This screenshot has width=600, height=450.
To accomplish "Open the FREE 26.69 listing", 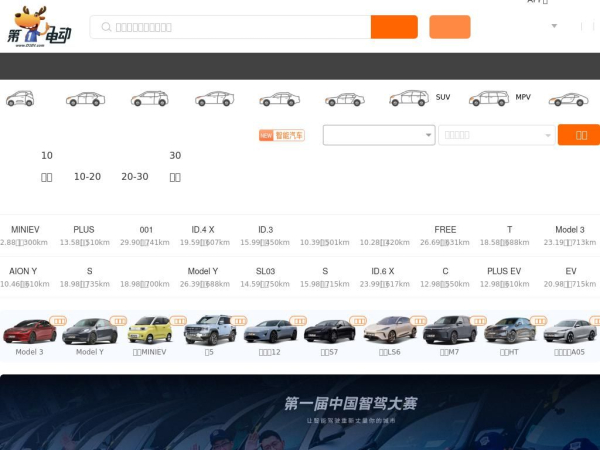I will click(x=445, y=235).
